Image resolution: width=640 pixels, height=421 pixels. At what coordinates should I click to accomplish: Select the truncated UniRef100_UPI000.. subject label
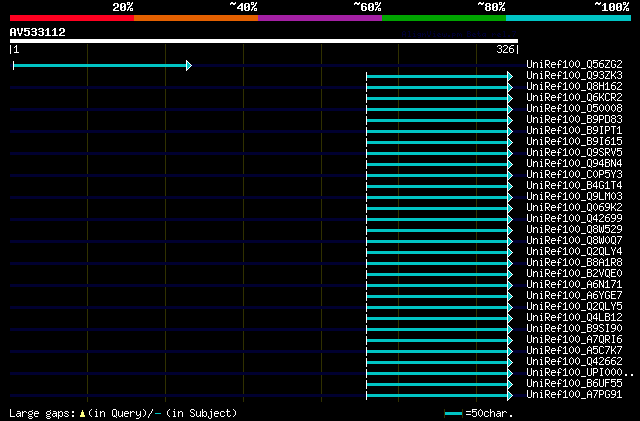pos(580,373)
